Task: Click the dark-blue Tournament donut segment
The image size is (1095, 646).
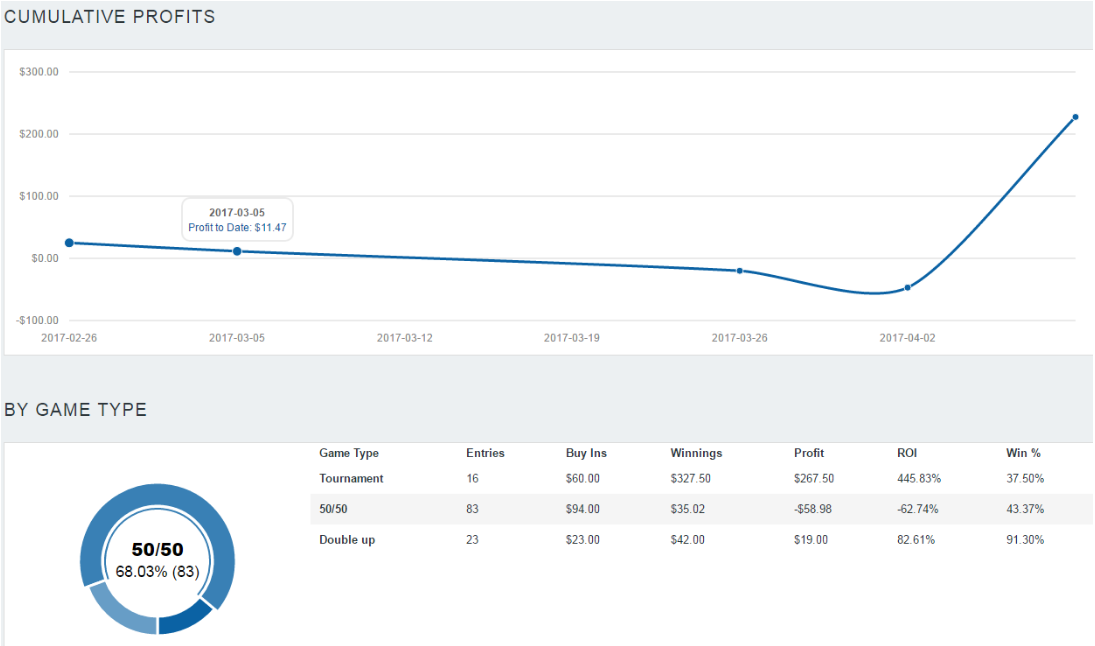Action: click(185, 617)
